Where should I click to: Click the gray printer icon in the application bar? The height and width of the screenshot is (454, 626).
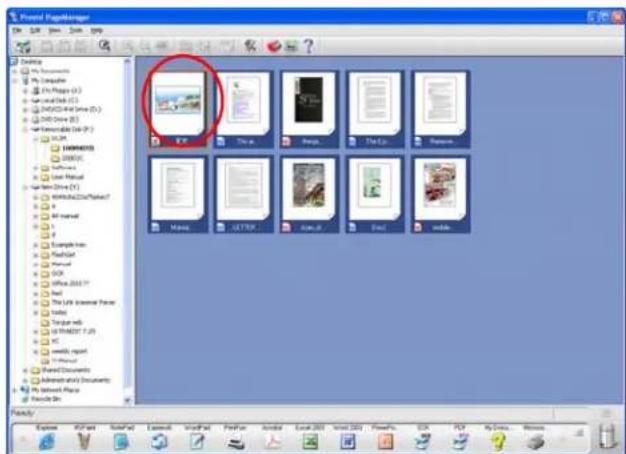coord(535,442)
